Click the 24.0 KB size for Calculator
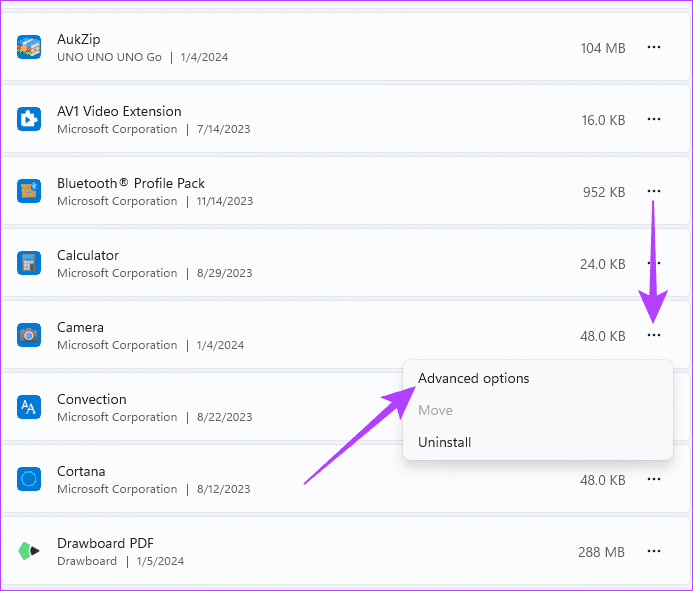The height and width of the screenshot is (591, 693). click(603, 264)
